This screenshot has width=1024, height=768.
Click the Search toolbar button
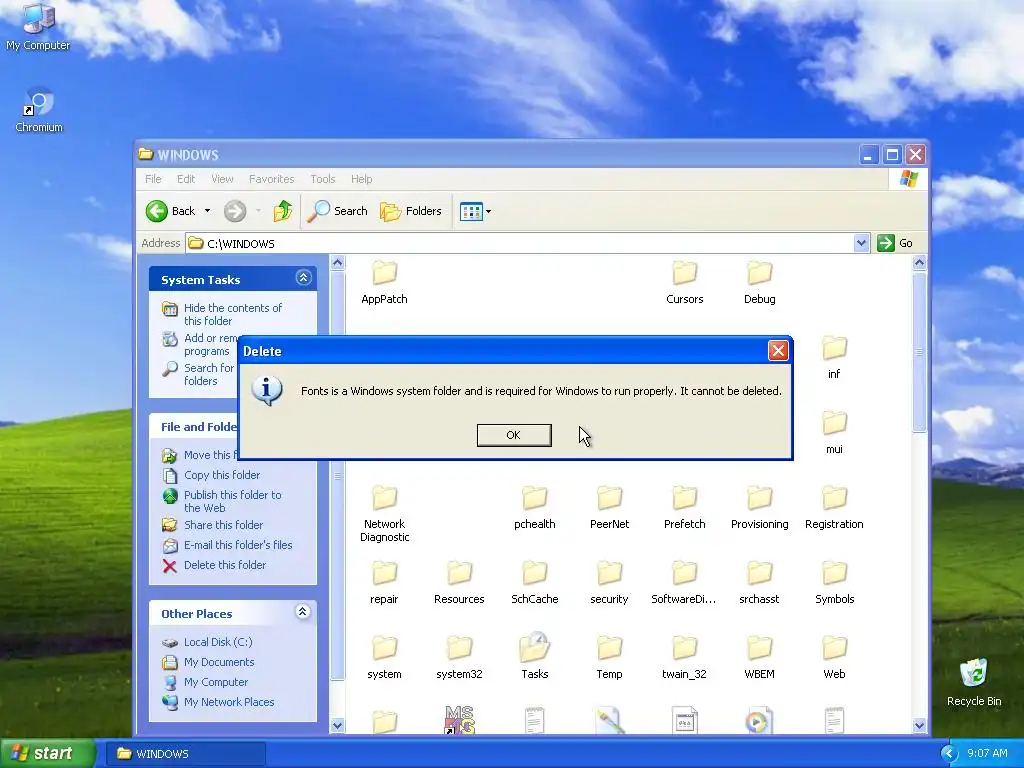pos(337,211)
